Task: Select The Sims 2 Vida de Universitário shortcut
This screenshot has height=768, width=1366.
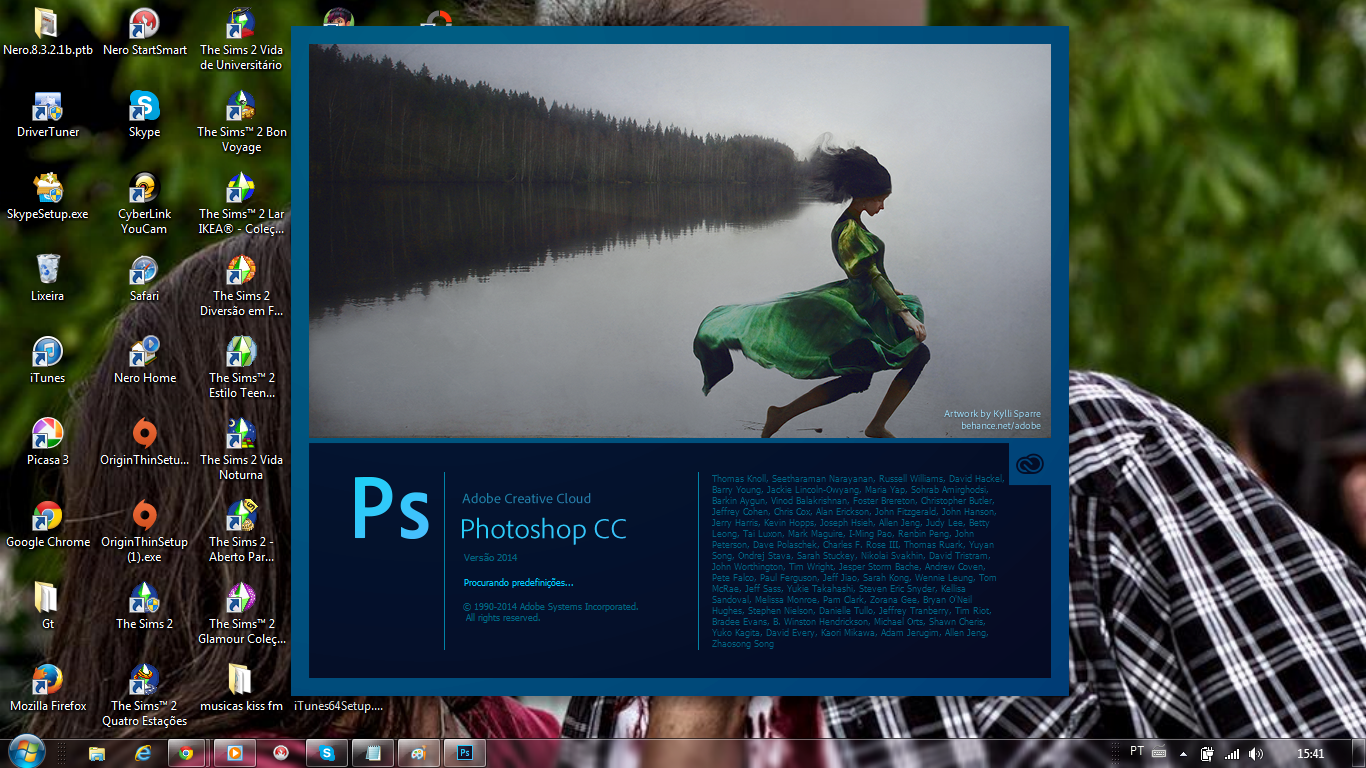Action: (241, 38)
